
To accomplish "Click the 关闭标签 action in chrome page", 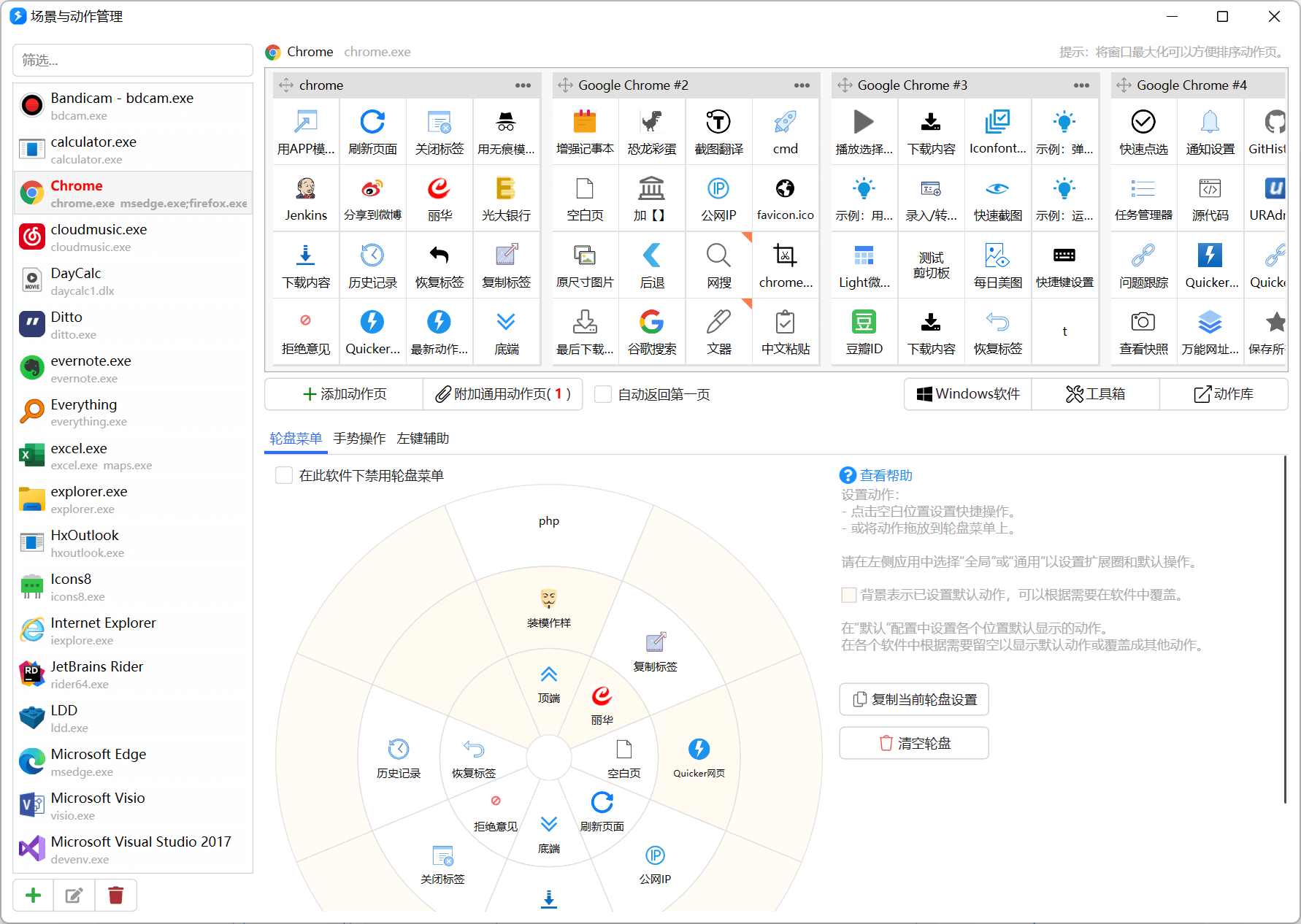I will (440, 132).
